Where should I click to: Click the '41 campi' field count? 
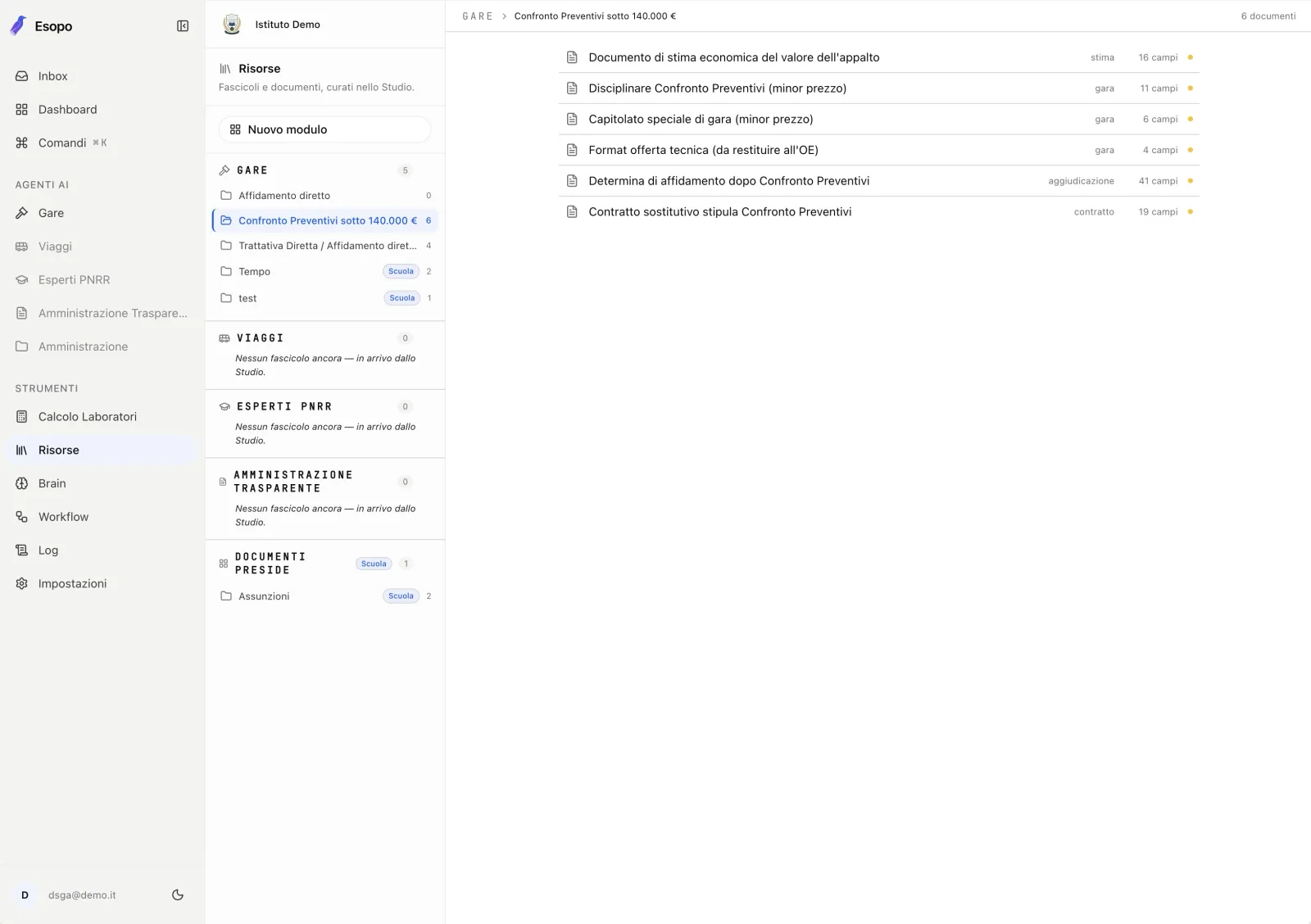pos(1158,181)
